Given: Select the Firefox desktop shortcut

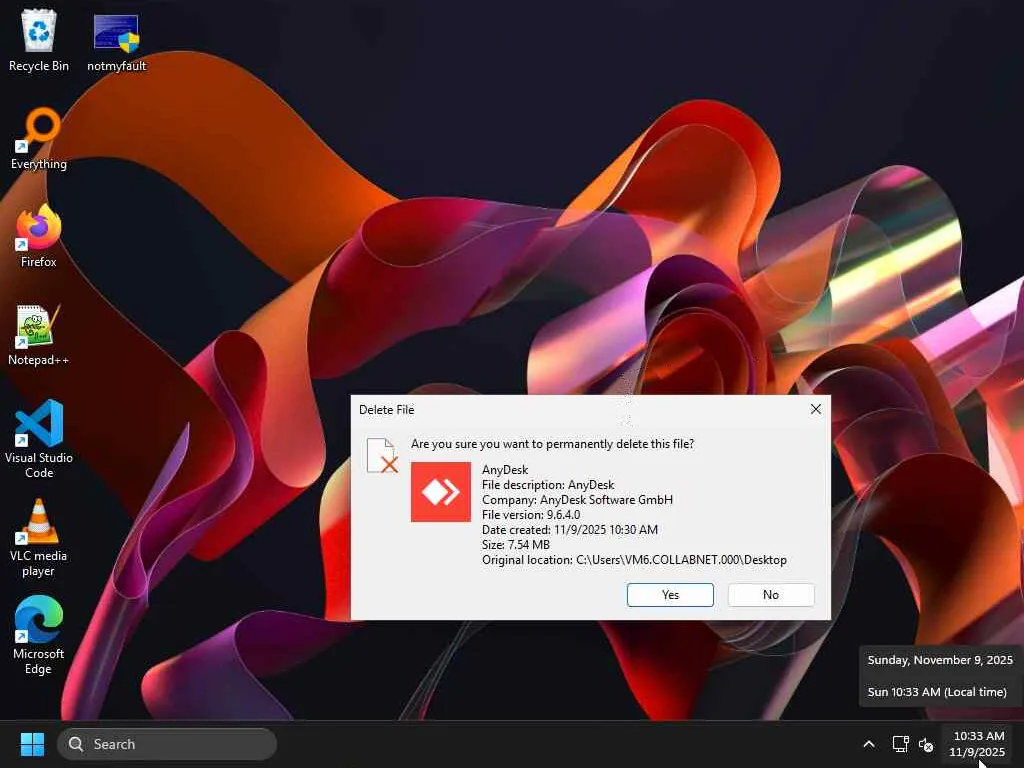Looking at the screenshot, I should 39,236.
